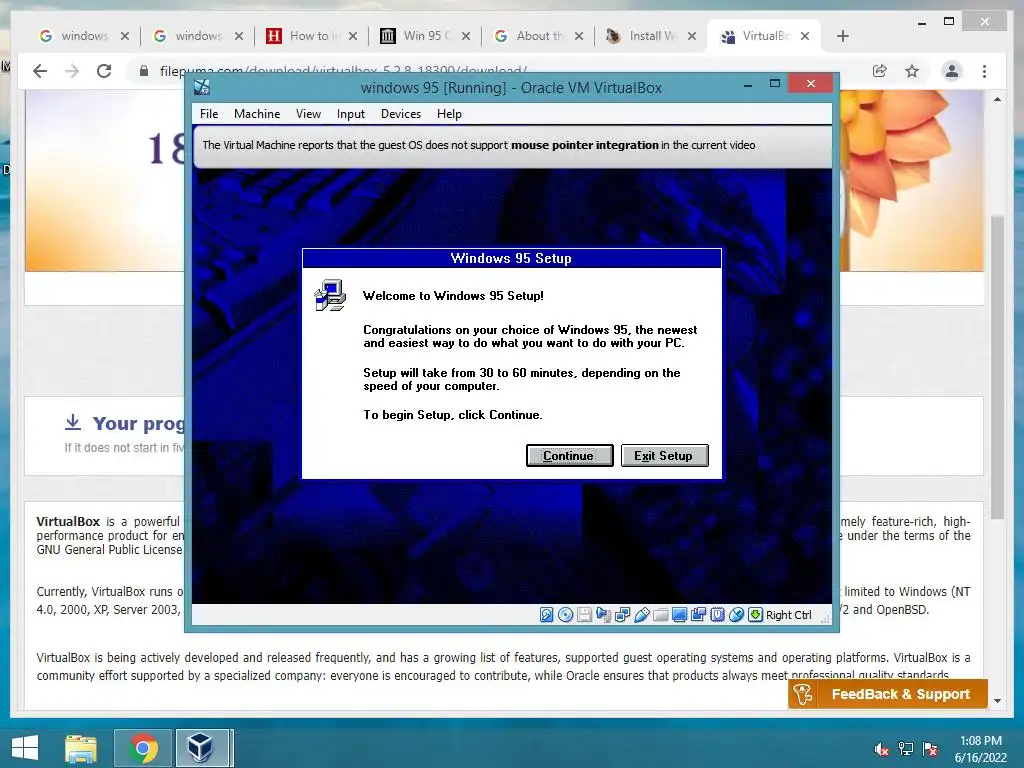
Task: Click the video capture icon in VirtualBox status bar
Action: [698, 615]
